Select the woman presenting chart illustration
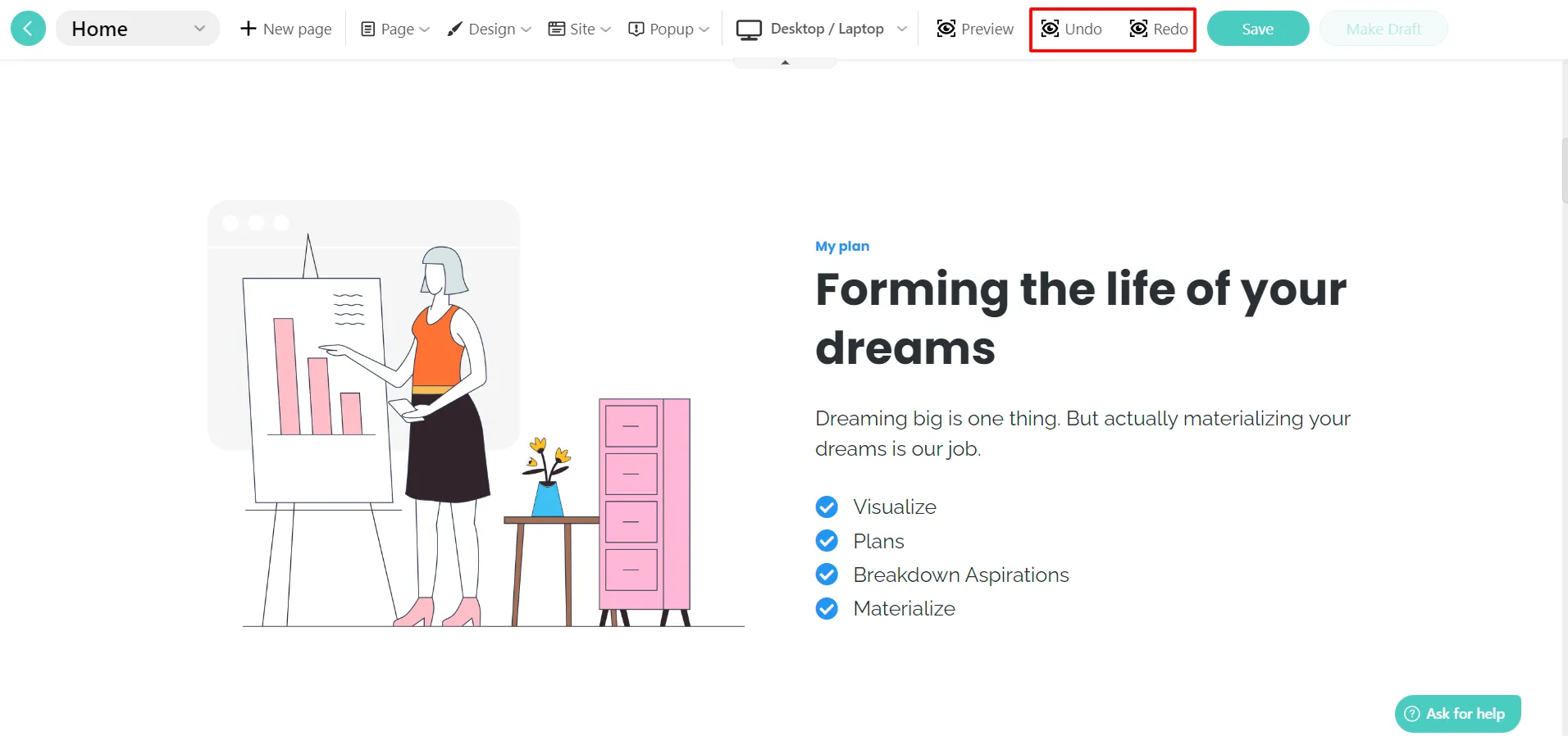Image resolution: width=1568 pixels, height=736 pixels. tap(476, 414)
